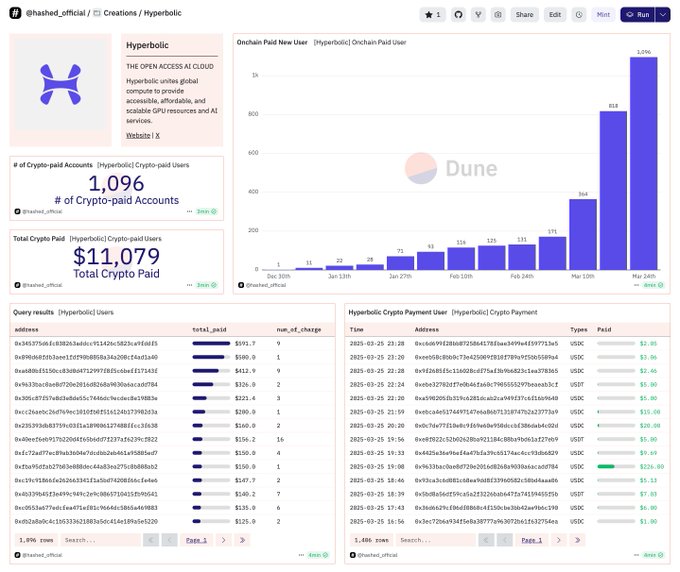Viewport: 680px width, 572px height.
Task: Search the Query results table with 1,096 rows
Action: pyautogui.click(x=101, y=540)
